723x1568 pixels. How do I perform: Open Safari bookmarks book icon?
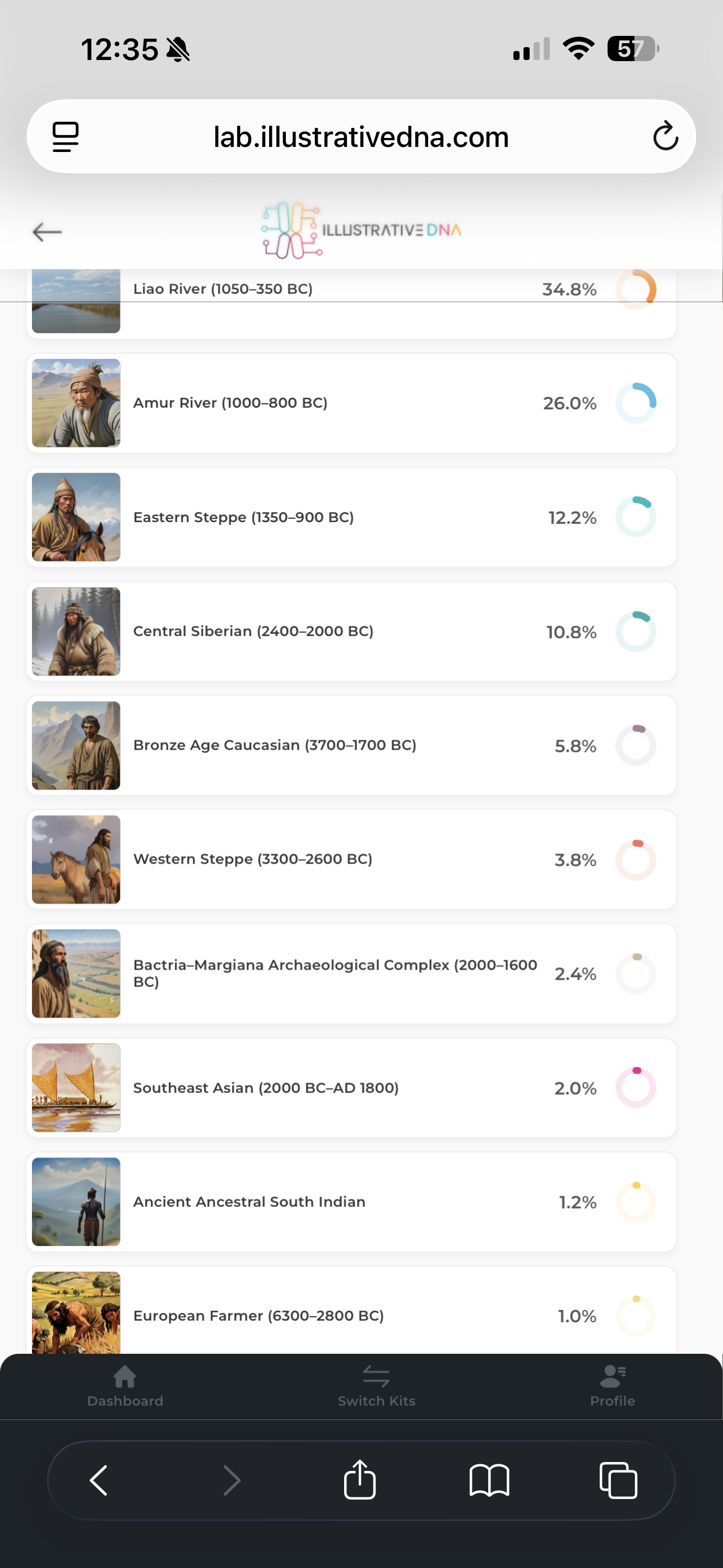coord(489,1480)
